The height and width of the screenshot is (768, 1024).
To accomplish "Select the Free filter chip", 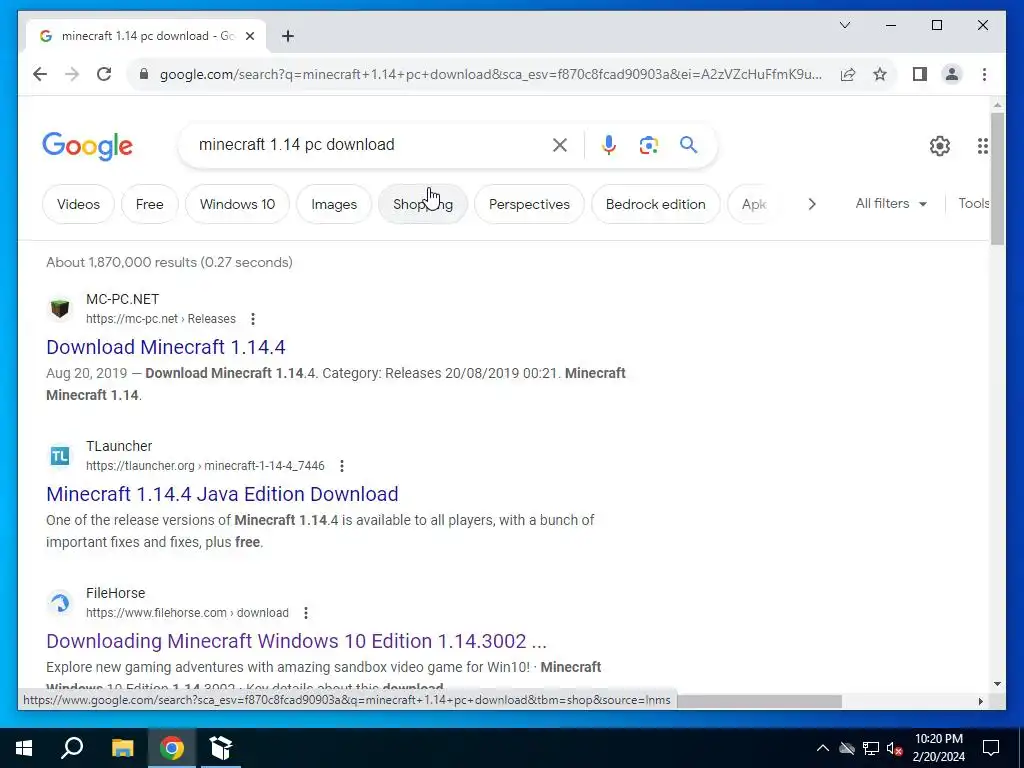I will [x=150, y=204].
